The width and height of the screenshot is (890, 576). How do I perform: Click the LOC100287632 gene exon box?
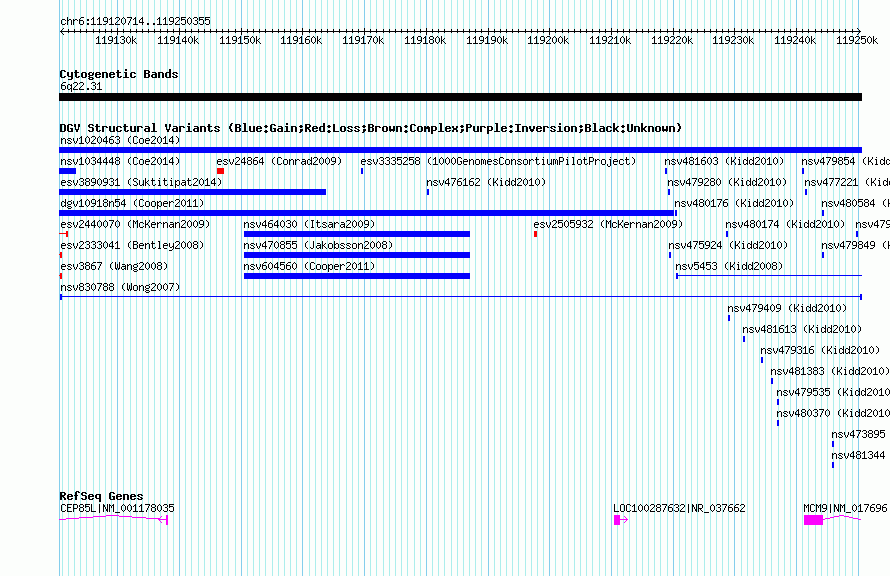click(617, 520)
